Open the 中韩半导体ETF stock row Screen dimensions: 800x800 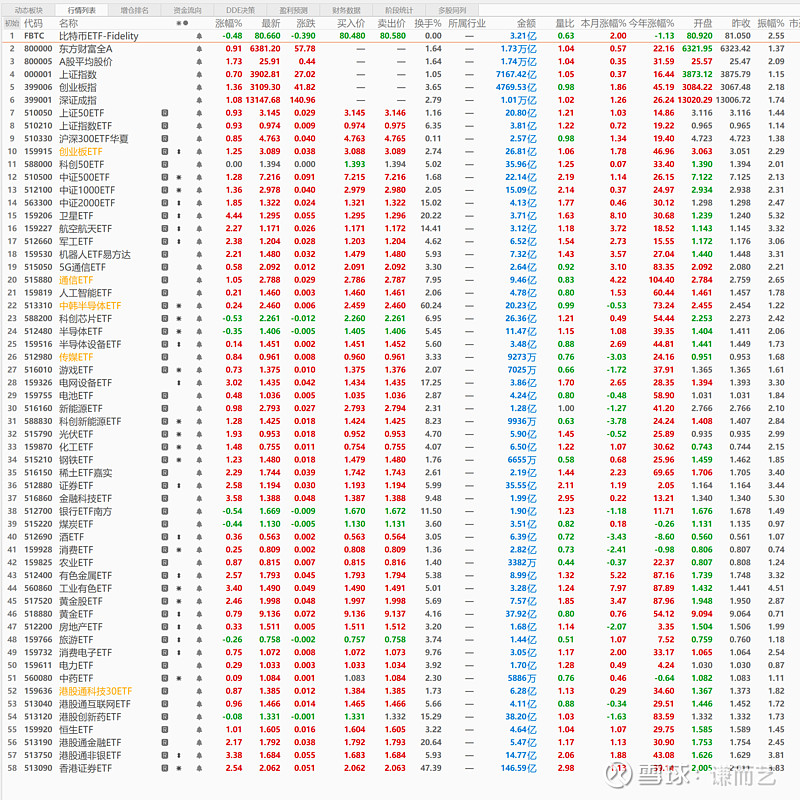point(89,306)
